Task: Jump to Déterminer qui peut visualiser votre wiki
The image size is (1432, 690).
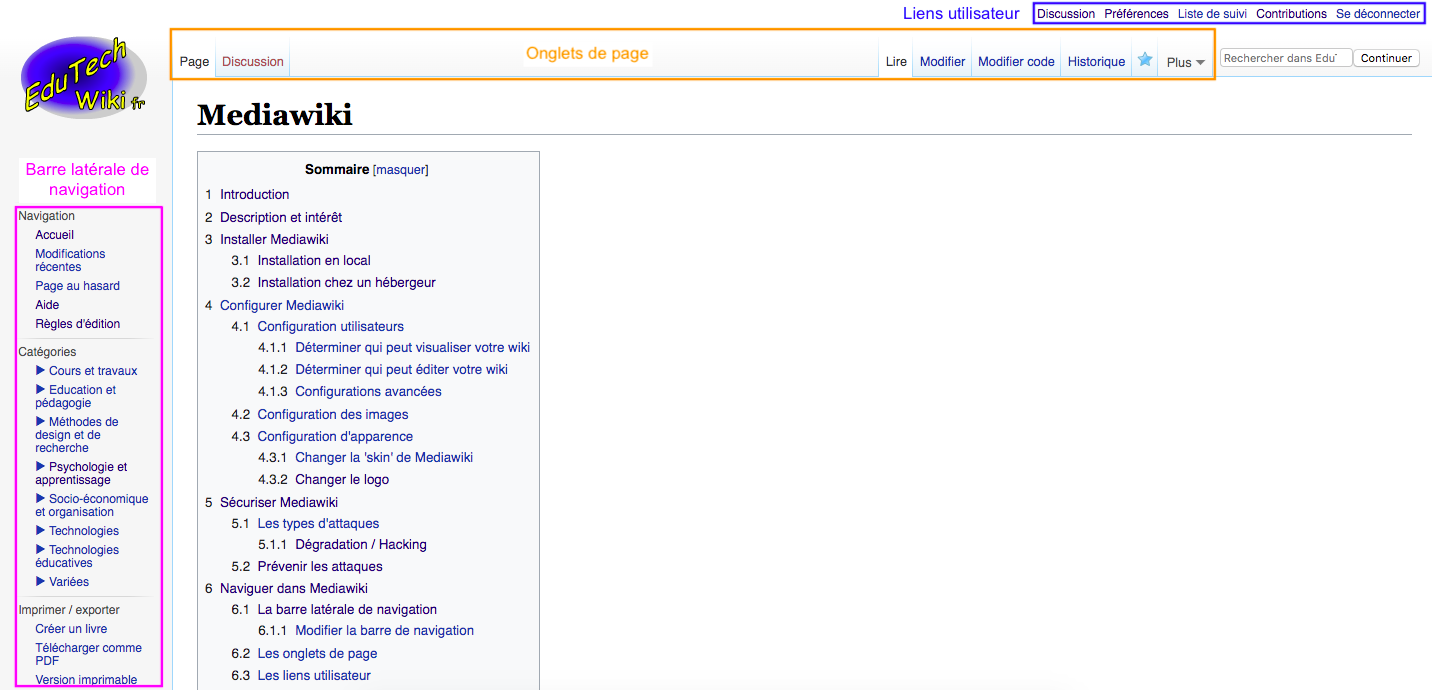Action: pyautogui.click(x=412, y=347)
